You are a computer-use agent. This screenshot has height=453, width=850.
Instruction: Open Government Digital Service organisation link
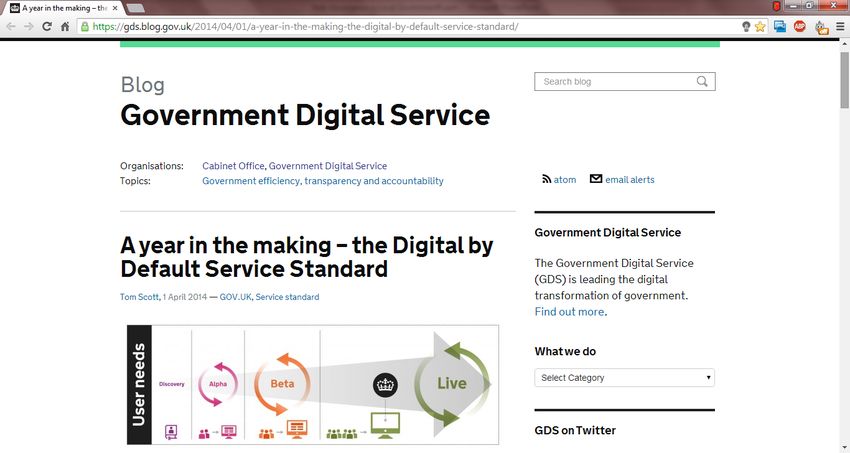328,166
